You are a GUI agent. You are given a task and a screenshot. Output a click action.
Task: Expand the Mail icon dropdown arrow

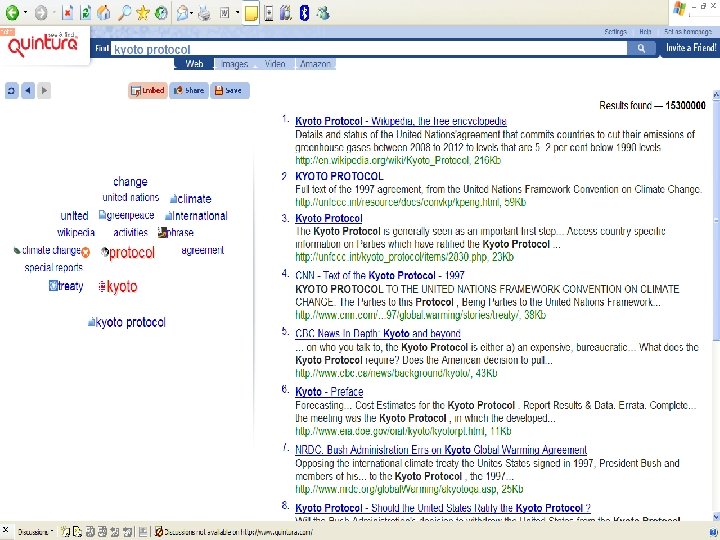(x=191, y=13)
